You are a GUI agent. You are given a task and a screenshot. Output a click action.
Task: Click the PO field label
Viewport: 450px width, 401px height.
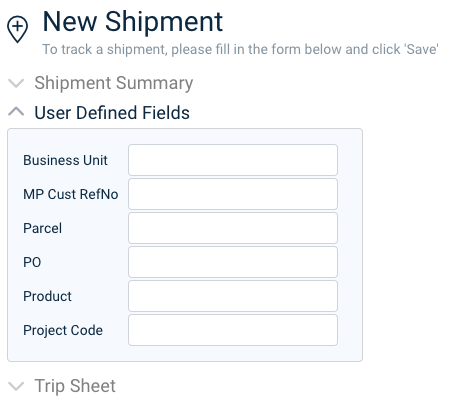tap(32, 262)
